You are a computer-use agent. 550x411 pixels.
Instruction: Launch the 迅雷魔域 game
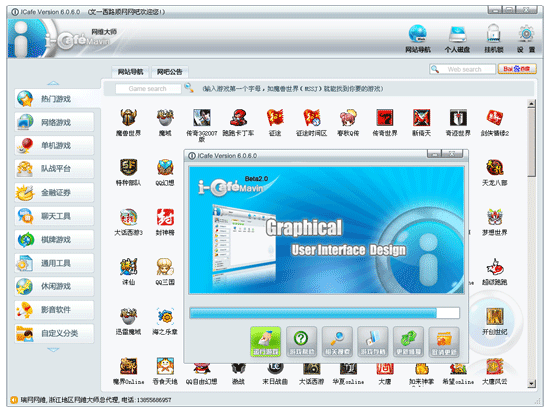click(x=128, y=316)
